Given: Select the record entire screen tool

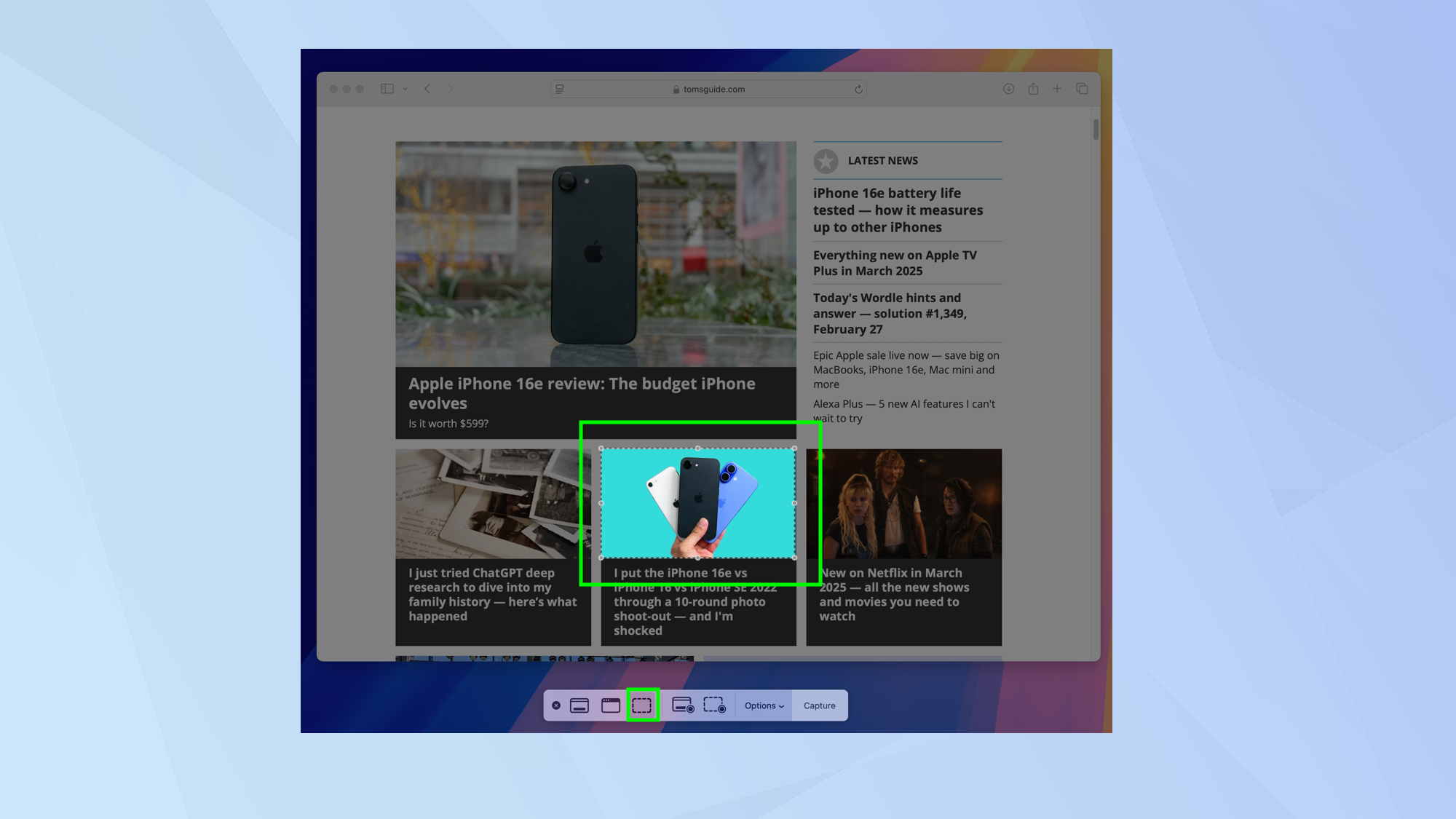Looking at the screenshot, I should coord(681,705).
